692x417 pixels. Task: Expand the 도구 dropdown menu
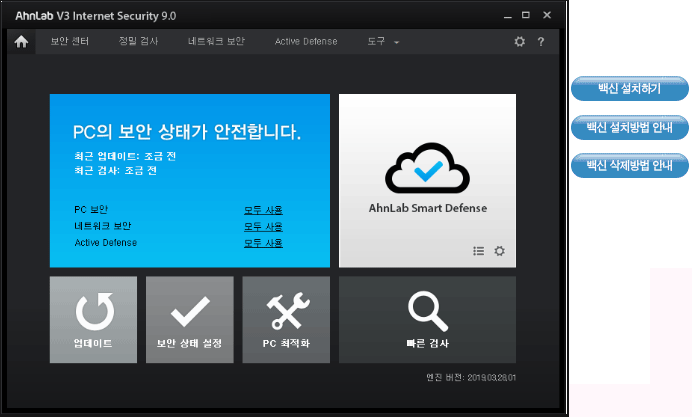[x=383, y=41]
